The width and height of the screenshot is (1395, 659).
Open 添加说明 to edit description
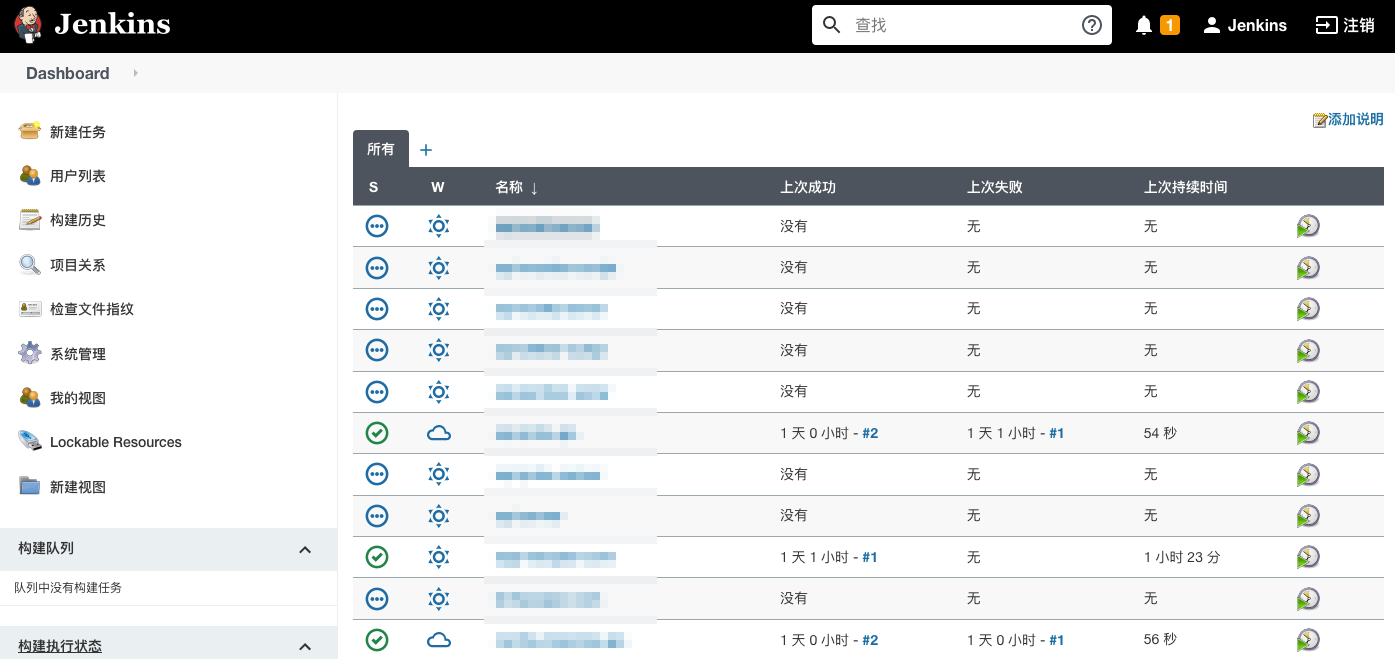pyautogui.click(x=1348, y=119)
